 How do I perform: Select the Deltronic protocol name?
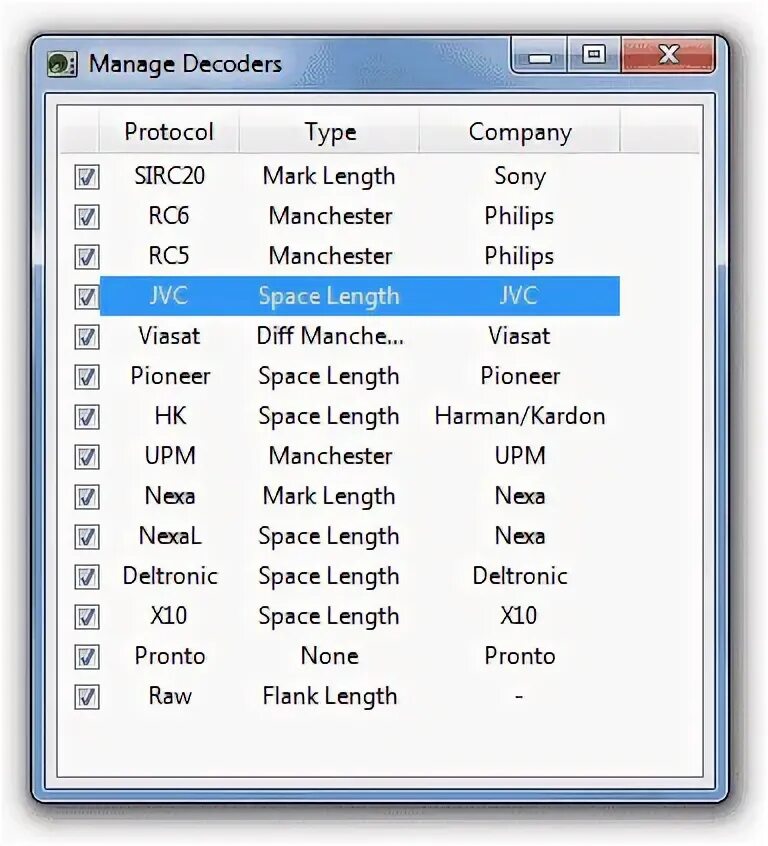pyautogui.click(x=170, y=576)
